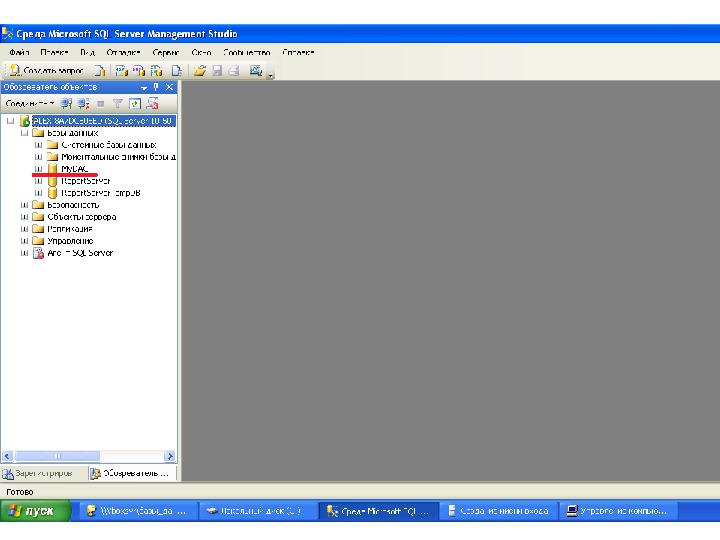
Task: Close the Object Explorer panel
Action: [x=169, y=87]
